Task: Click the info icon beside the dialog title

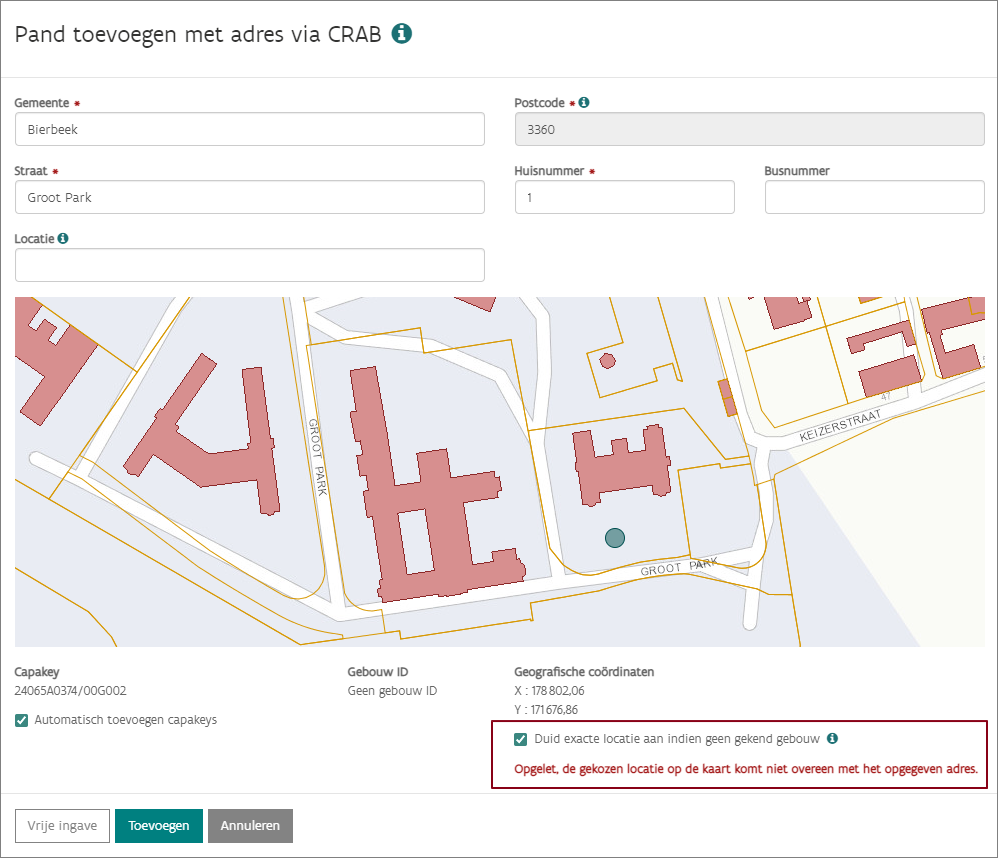Action: pos(402,33)
